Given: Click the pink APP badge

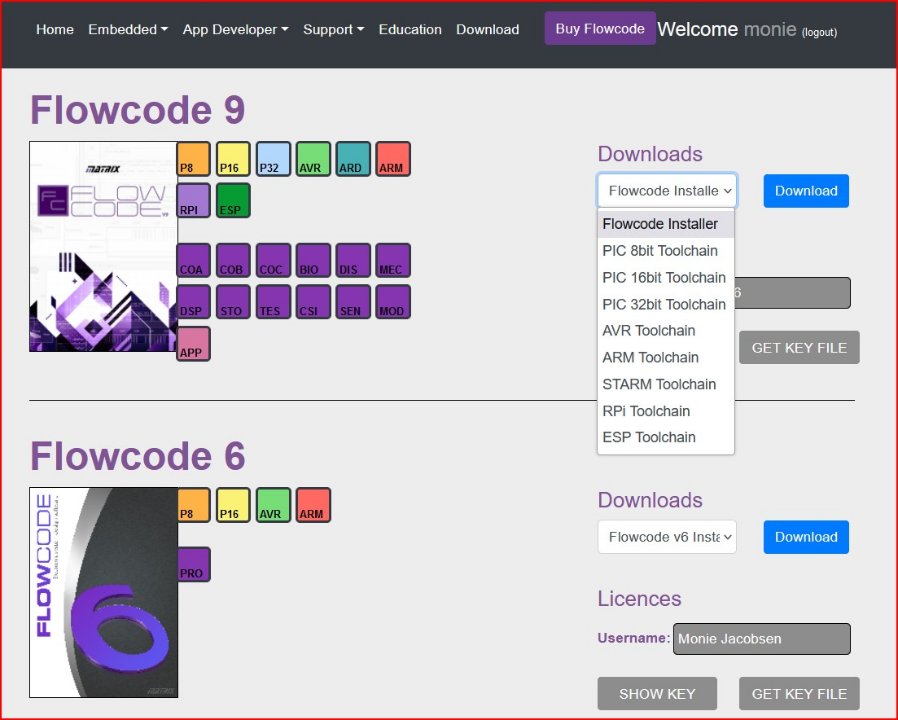Looking at the screenshot, I should coord(194,344).
